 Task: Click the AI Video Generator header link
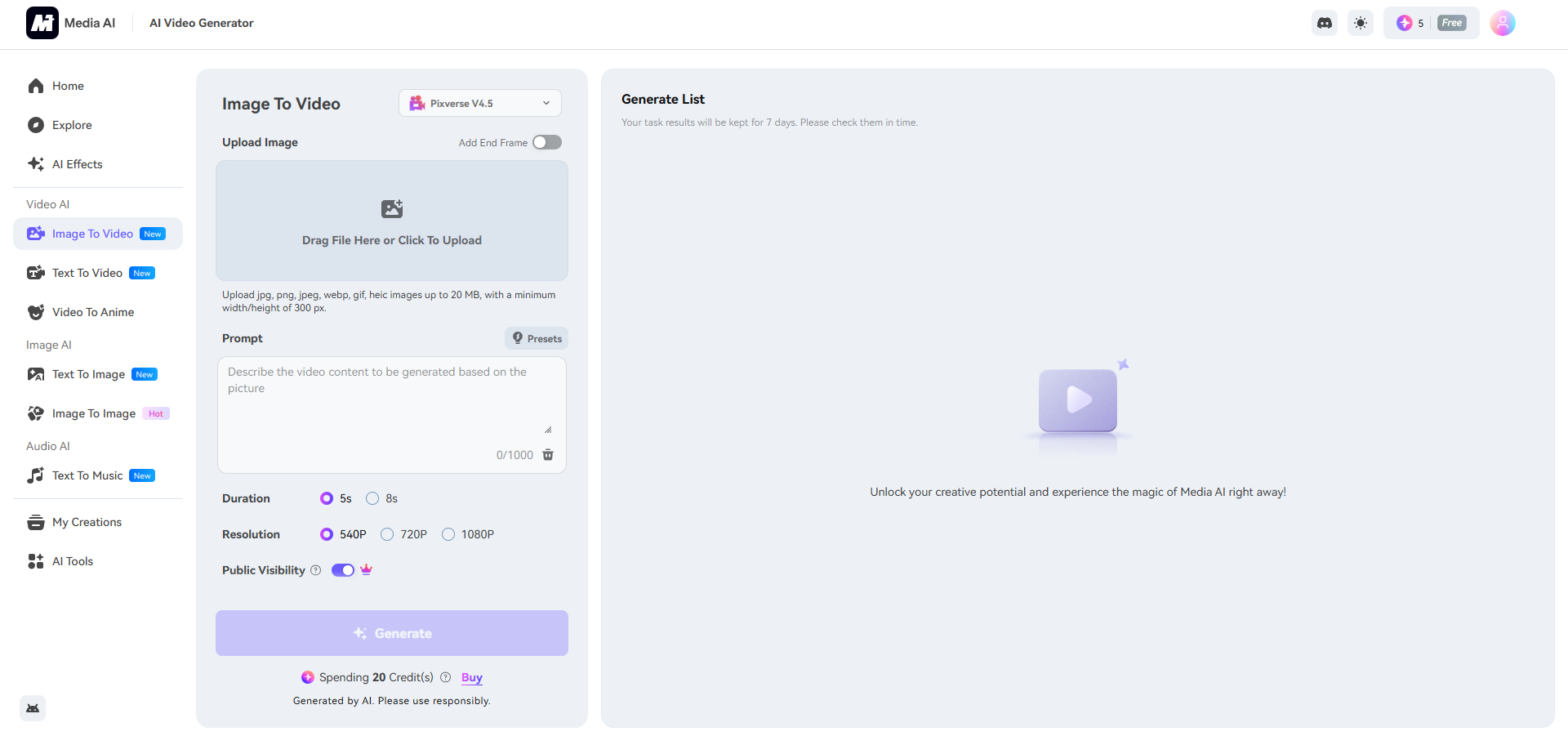click(x=202, y=23)
